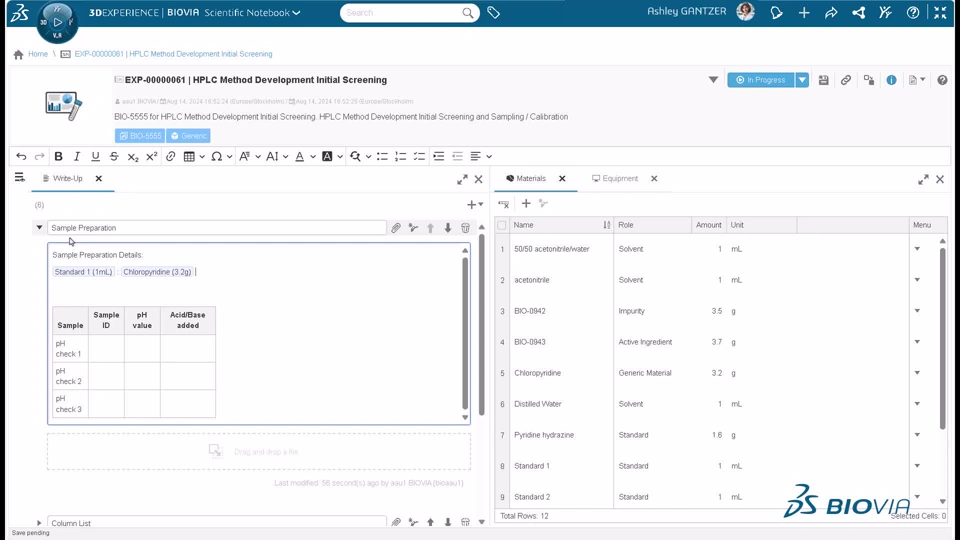This screenshot has width=960, height=540.
Task: Apply strikethrough formatting
Action: pos(114,156)
